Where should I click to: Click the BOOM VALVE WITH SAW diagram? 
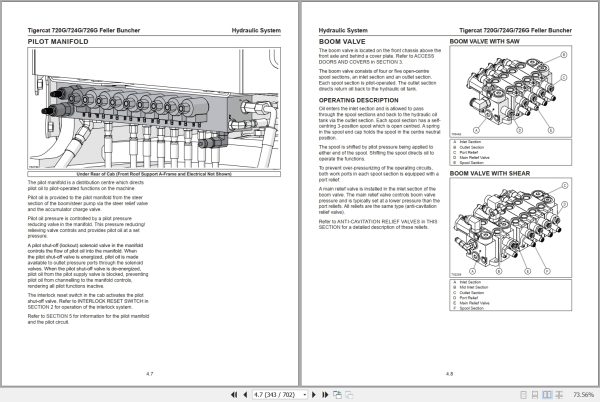510,91
